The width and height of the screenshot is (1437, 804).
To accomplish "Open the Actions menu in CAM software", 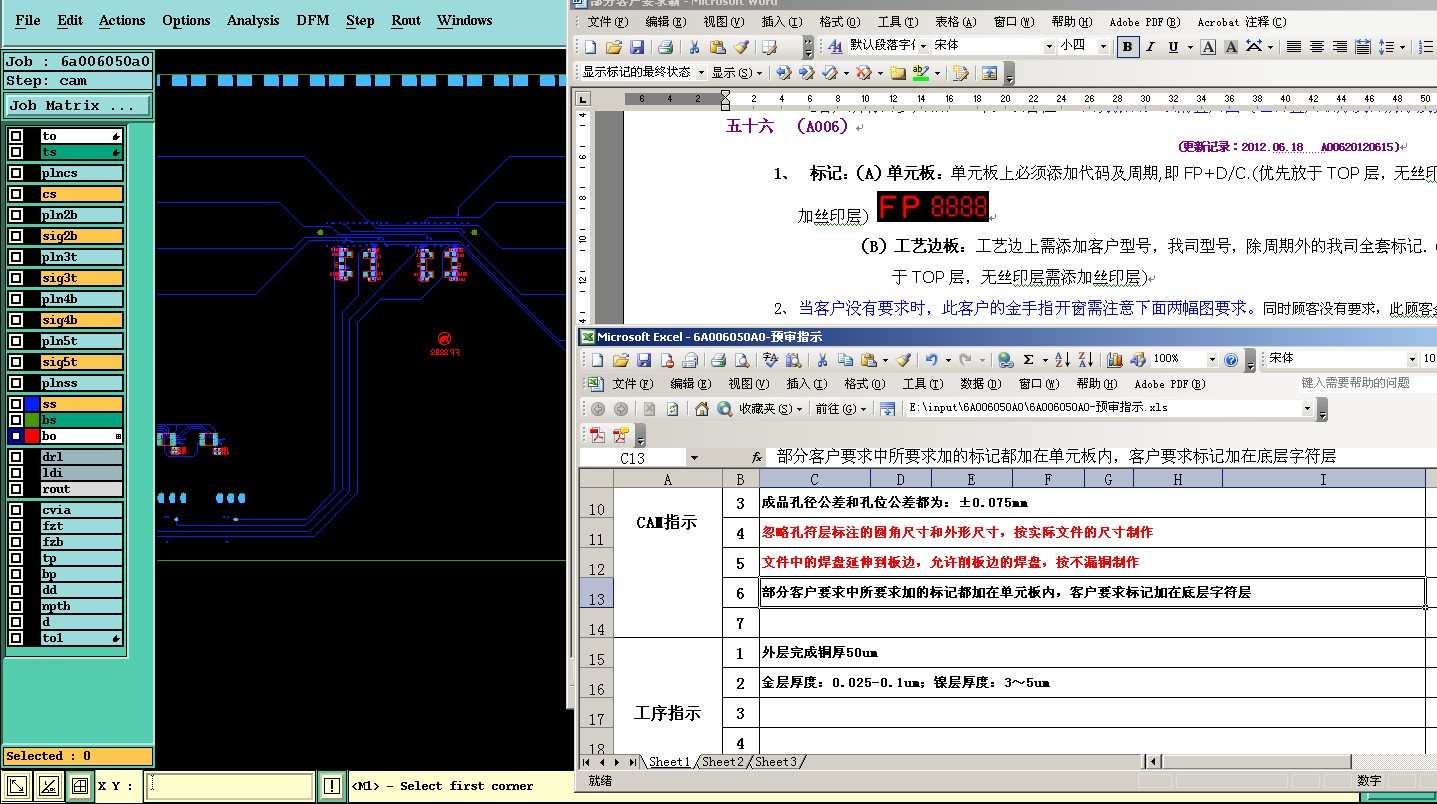I will tap(122, 20).
